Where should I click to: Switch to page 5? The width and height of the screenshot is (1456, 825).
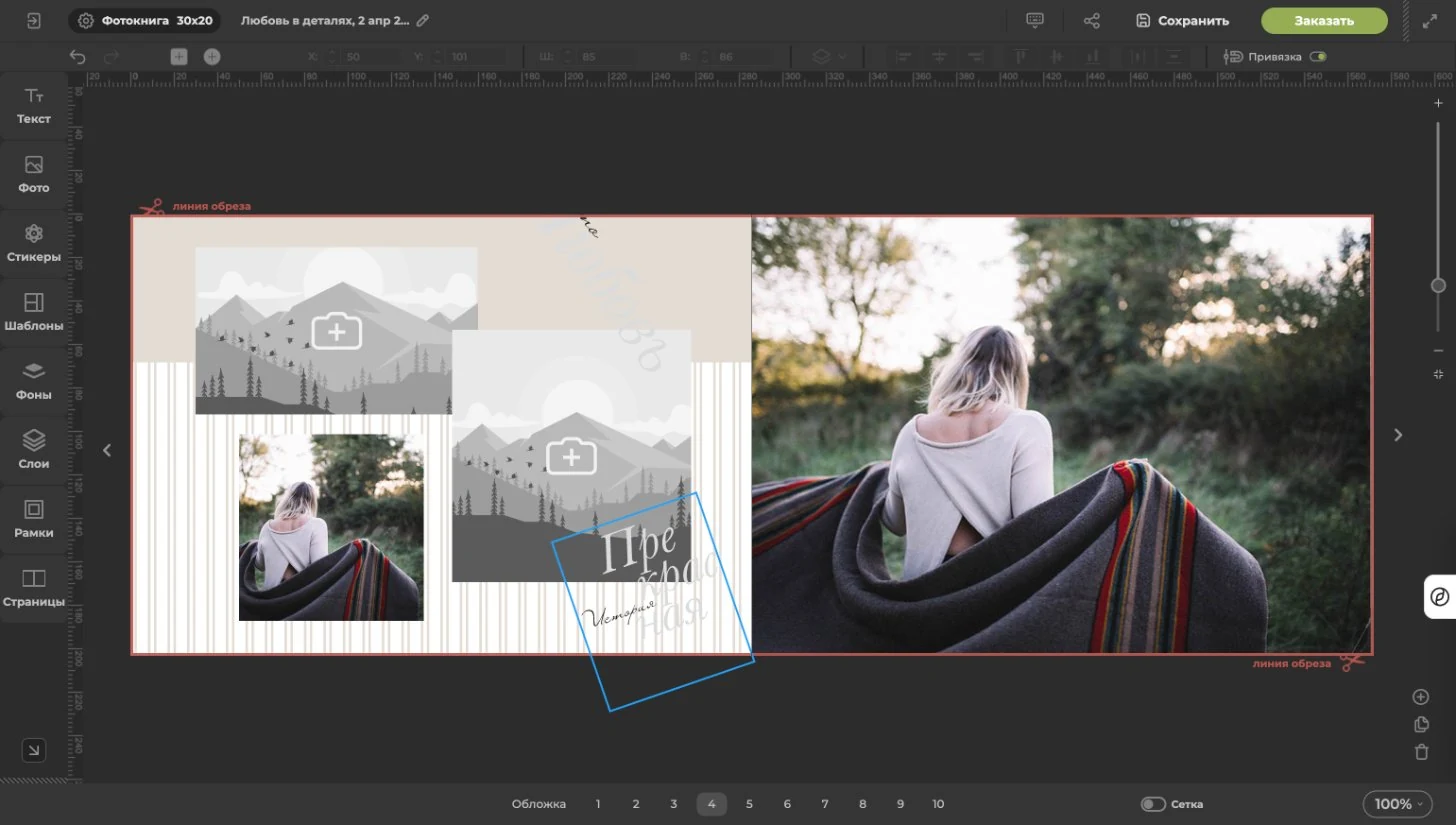coord(749,804)
